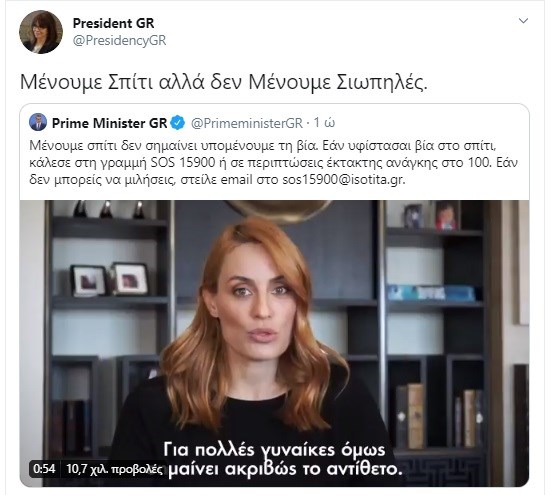Image resolution: width=560 pixels, height=495 pixels.
Task: Open the @PresidencyGR handle
Action: click(119, 40)
